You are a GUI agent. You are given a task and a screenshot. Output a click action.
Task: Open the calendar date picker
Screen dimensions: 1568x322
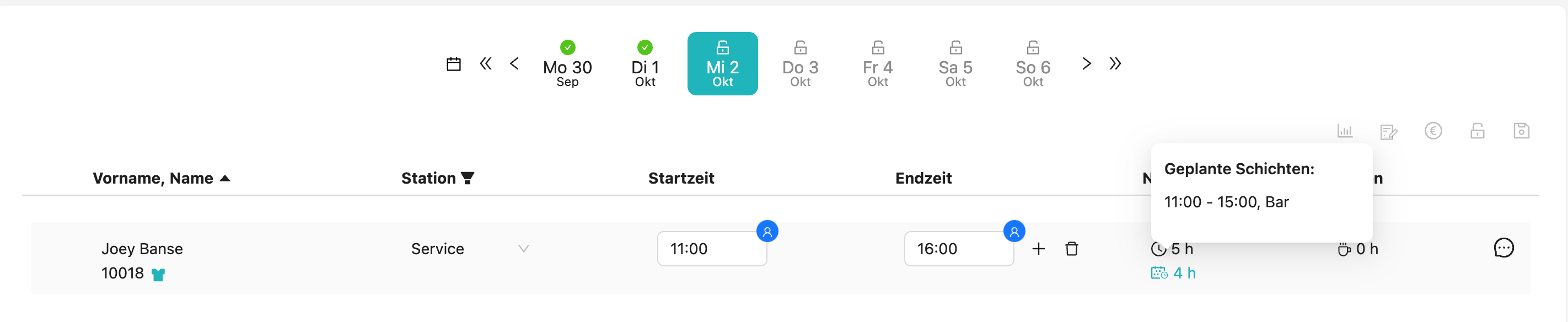pyautogui.click(x=454, y=64)
